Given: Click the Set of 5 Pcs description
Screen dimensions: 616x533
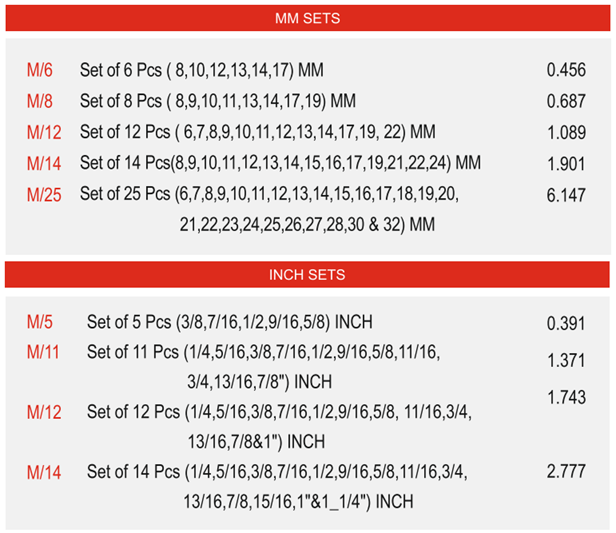Looking at the screenshot, I should (x=230, y=322).
